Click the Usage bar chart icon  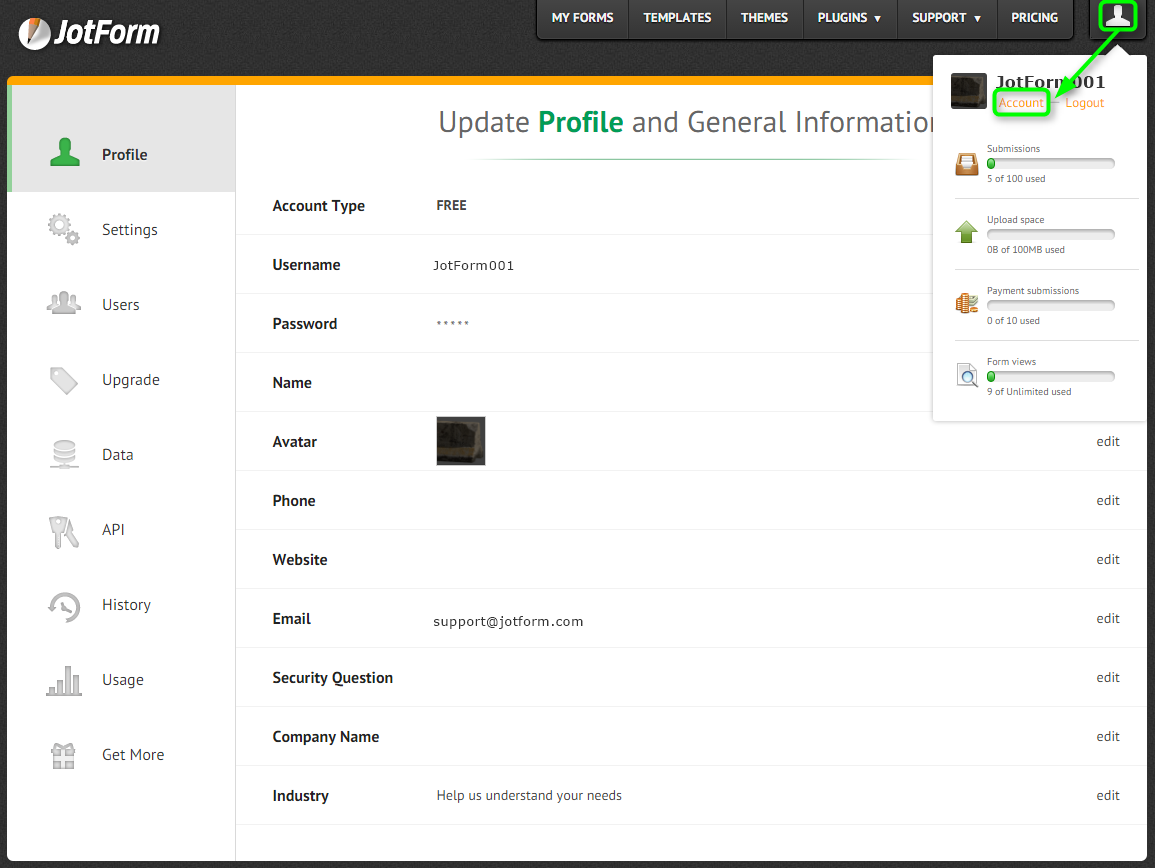(64, 680)
